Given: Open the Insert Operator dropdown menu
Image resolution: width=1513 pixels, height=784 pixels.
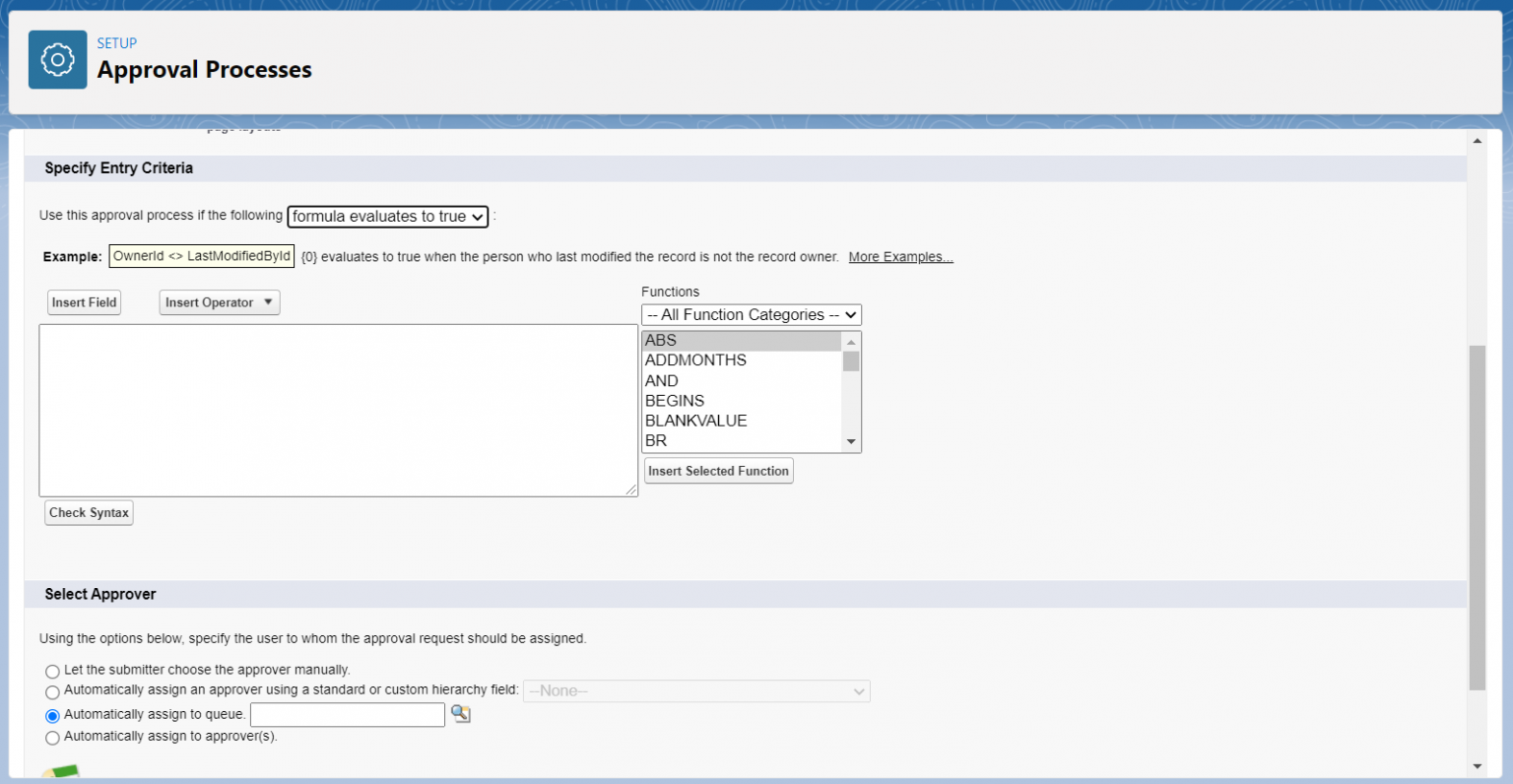Looking at the screenshot, I should tap(219, 303).
